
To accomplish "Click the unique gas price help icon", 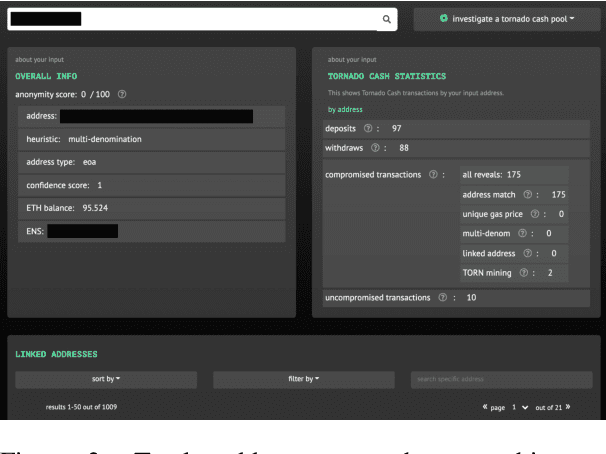I will click(x=535, y=214).
